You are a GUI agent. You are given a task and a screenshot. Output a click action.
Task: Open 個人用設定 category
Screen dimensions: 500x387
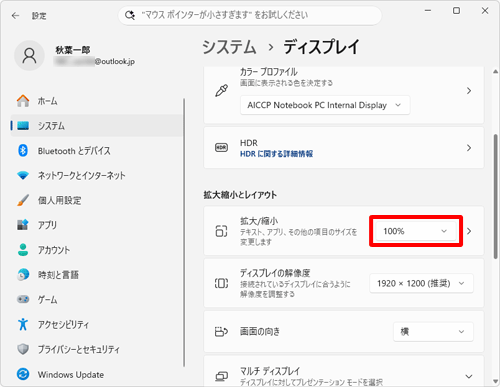point(97,200)
